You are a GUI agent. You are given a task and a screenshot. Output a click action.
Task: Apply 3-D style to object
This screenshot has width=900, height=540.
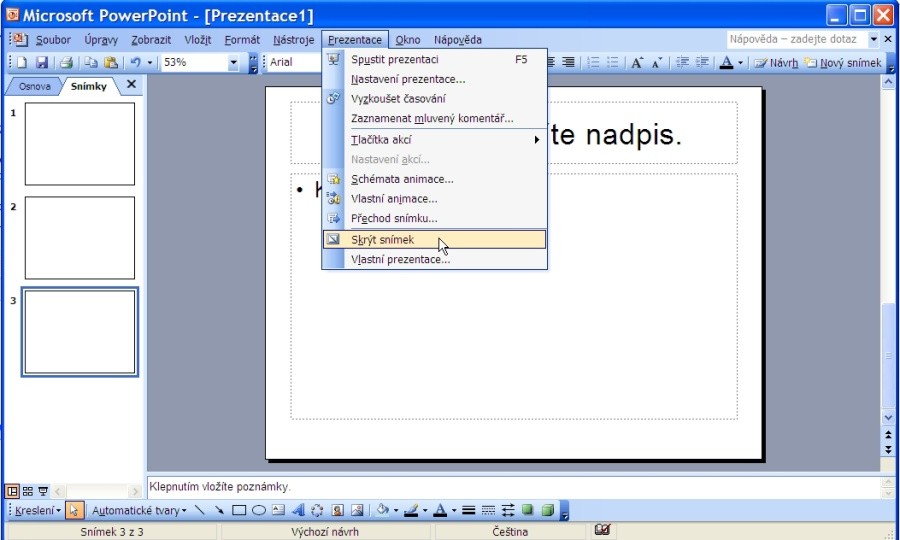pos(548,510)
